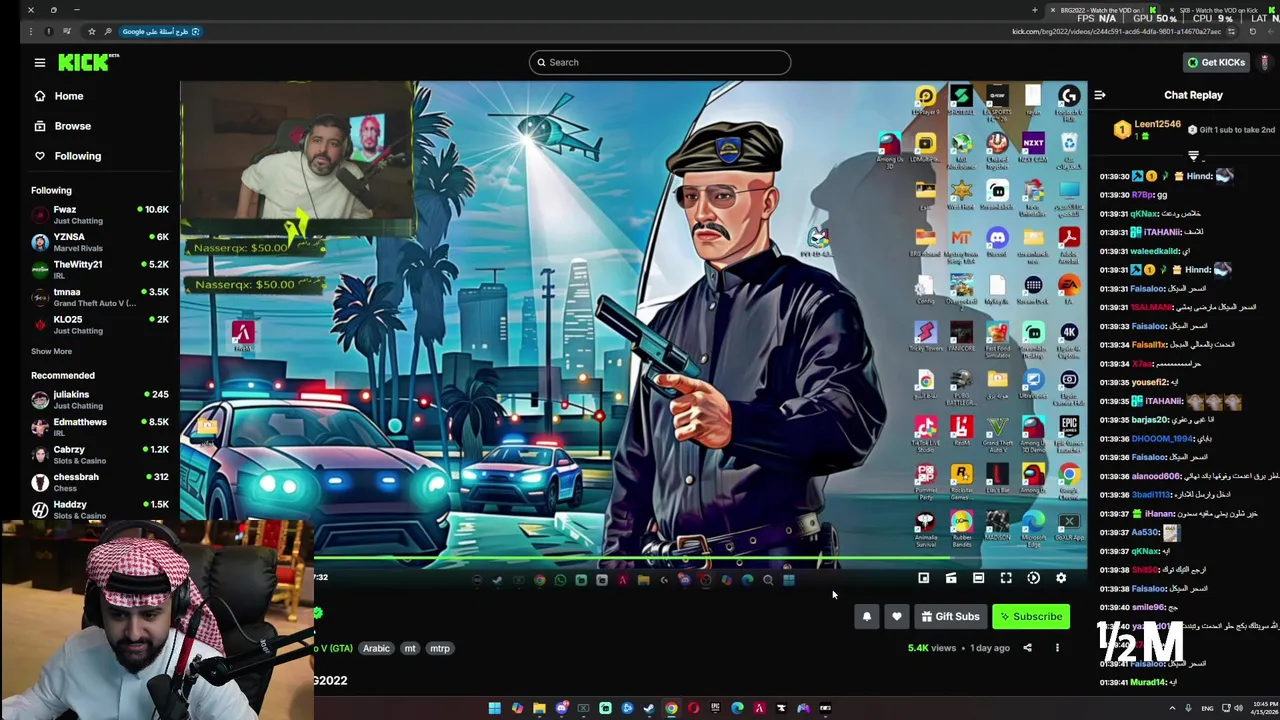Open Discord from the taskbar
Image resolution: width=1280 pixels, height=720 pixels.
click(x=561, y=708)
